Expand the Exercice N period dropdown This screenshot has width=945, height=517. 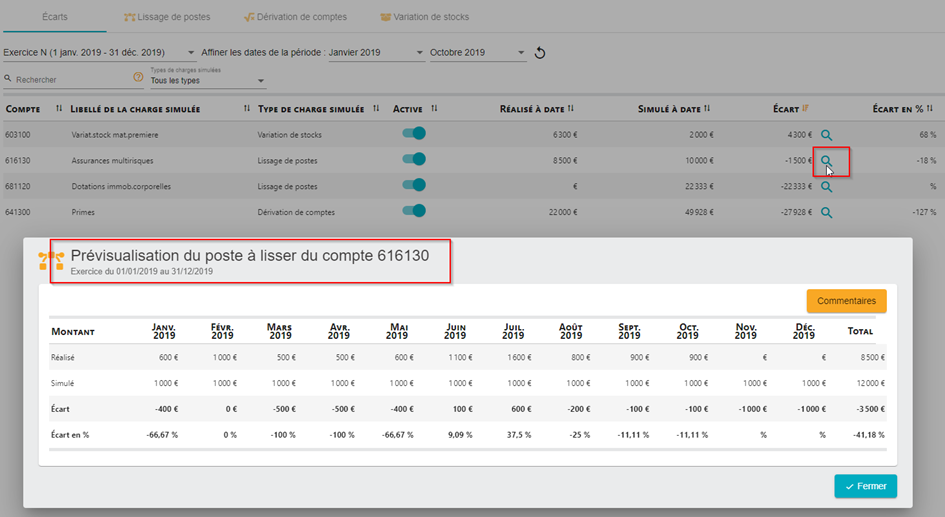[191, 53]
